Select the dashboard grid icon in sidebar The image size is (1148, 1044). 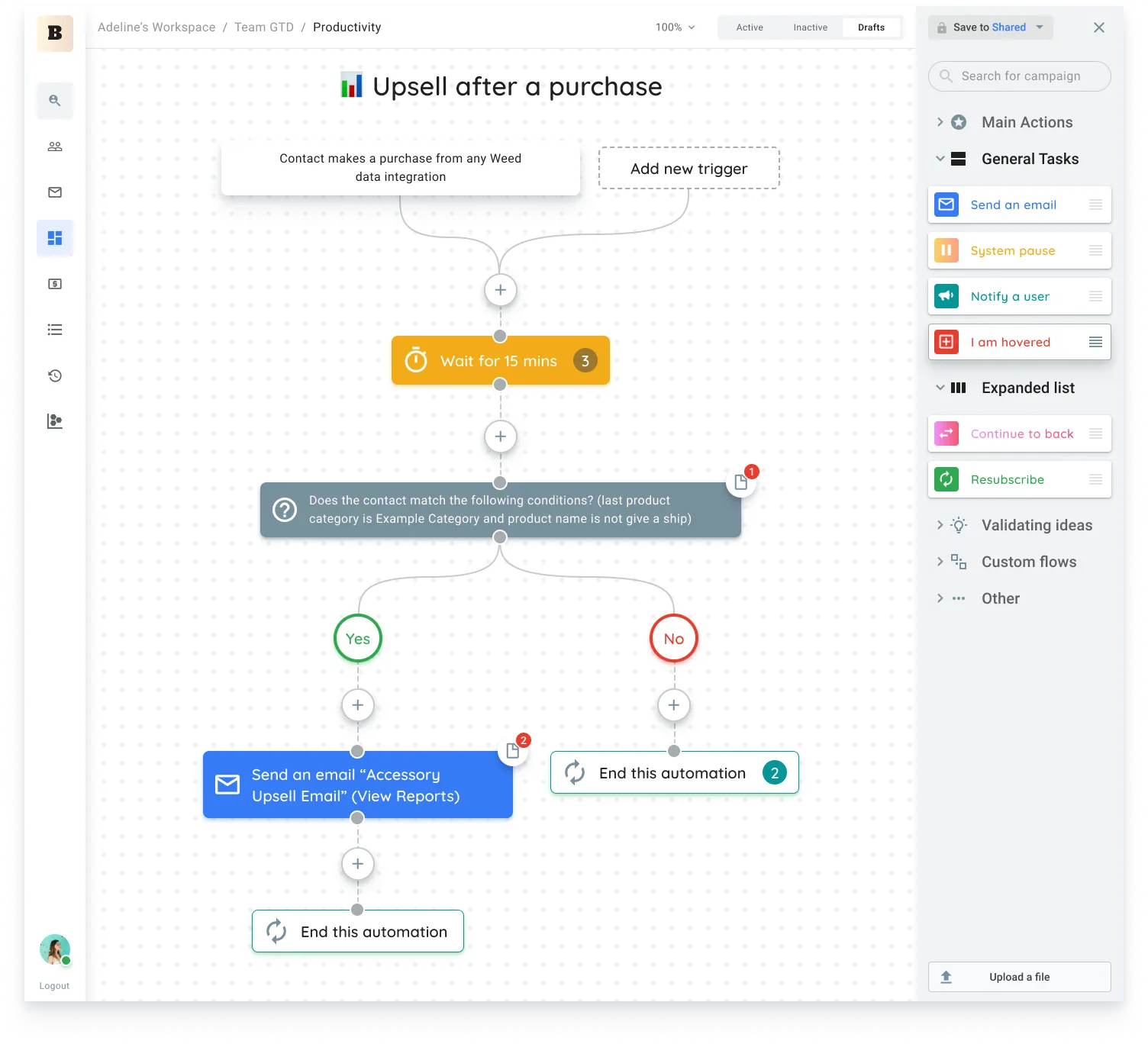click(55, 238)
